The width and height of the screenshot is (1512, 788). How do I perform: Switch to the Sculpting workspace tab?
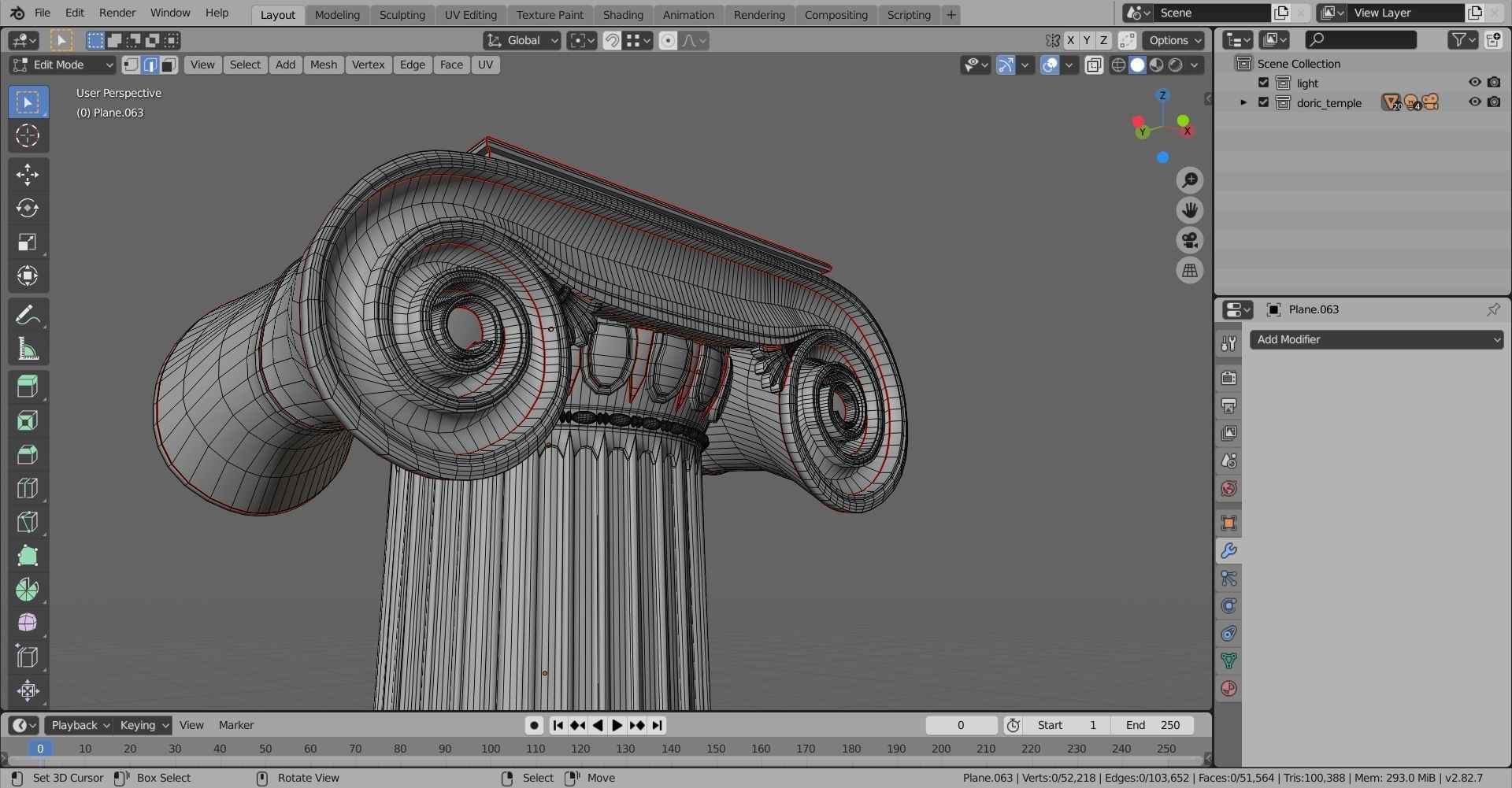point(402,14)
